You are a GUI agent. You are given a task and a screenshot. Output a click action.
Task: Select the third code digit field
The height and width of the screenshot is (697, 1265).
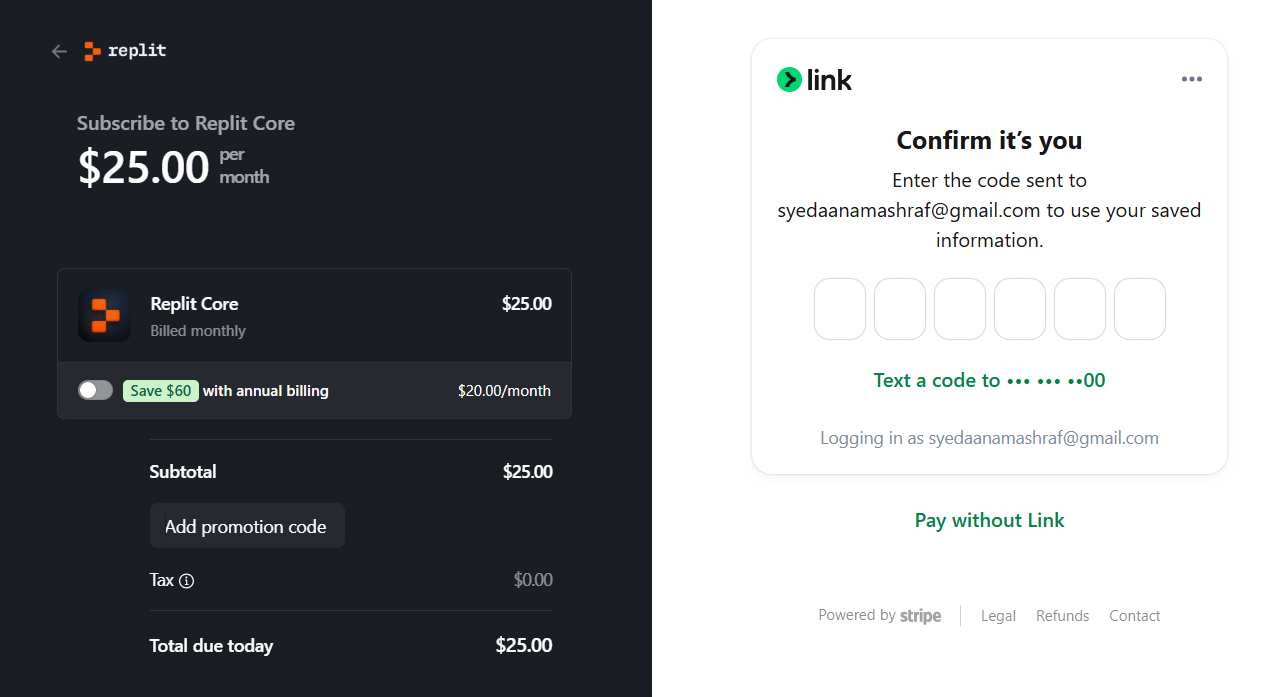pos(960,309)
